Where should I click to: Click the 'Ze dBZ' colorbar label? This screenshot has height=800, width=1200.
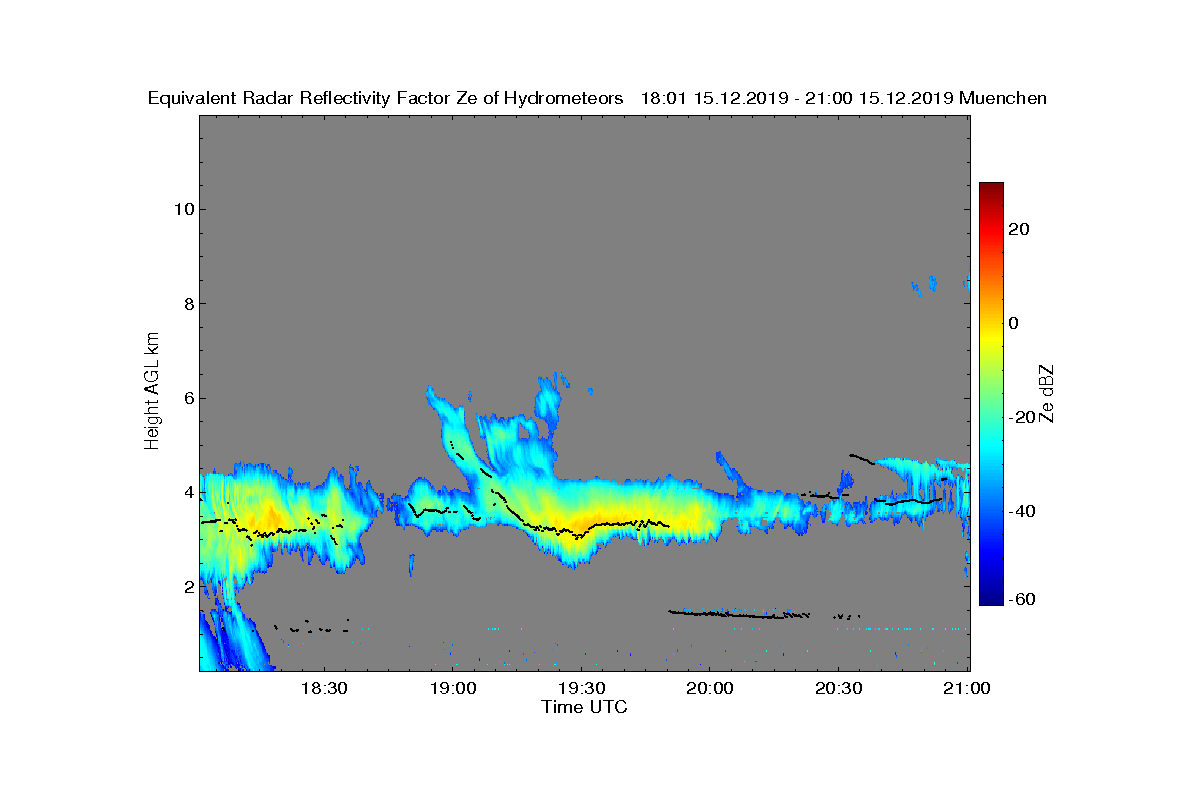click(1047, 394)
